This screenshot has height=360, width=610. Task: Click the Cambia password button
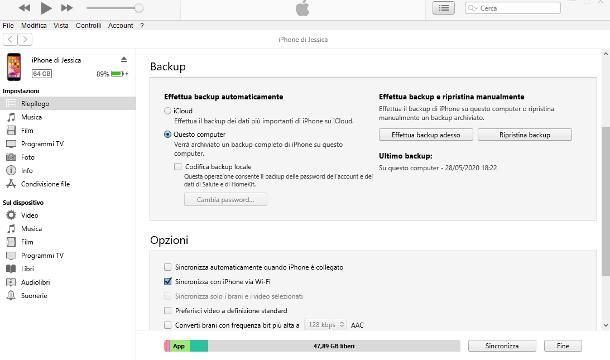click(226, 200)
